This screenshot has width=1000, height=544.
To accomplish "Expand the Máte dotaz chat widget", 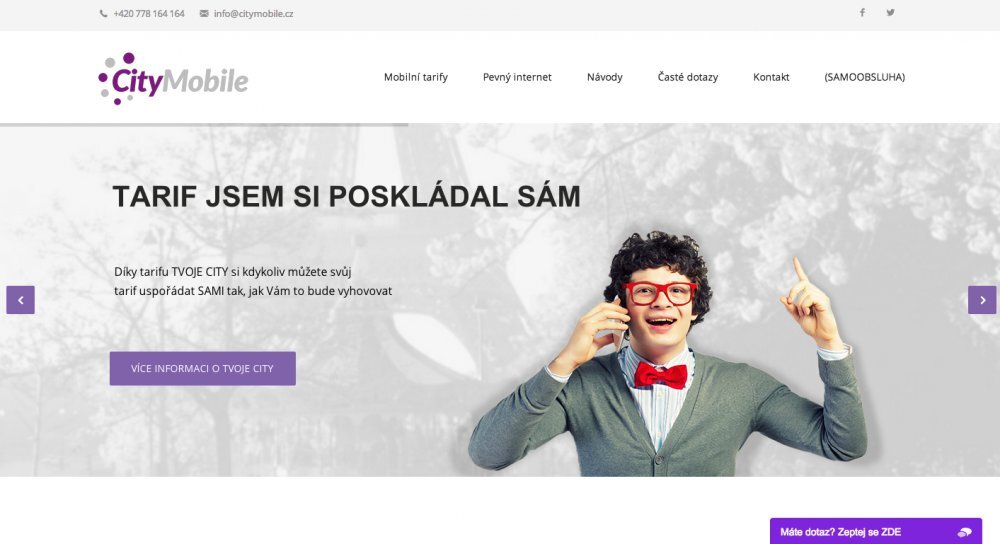I will pos(876,531).
